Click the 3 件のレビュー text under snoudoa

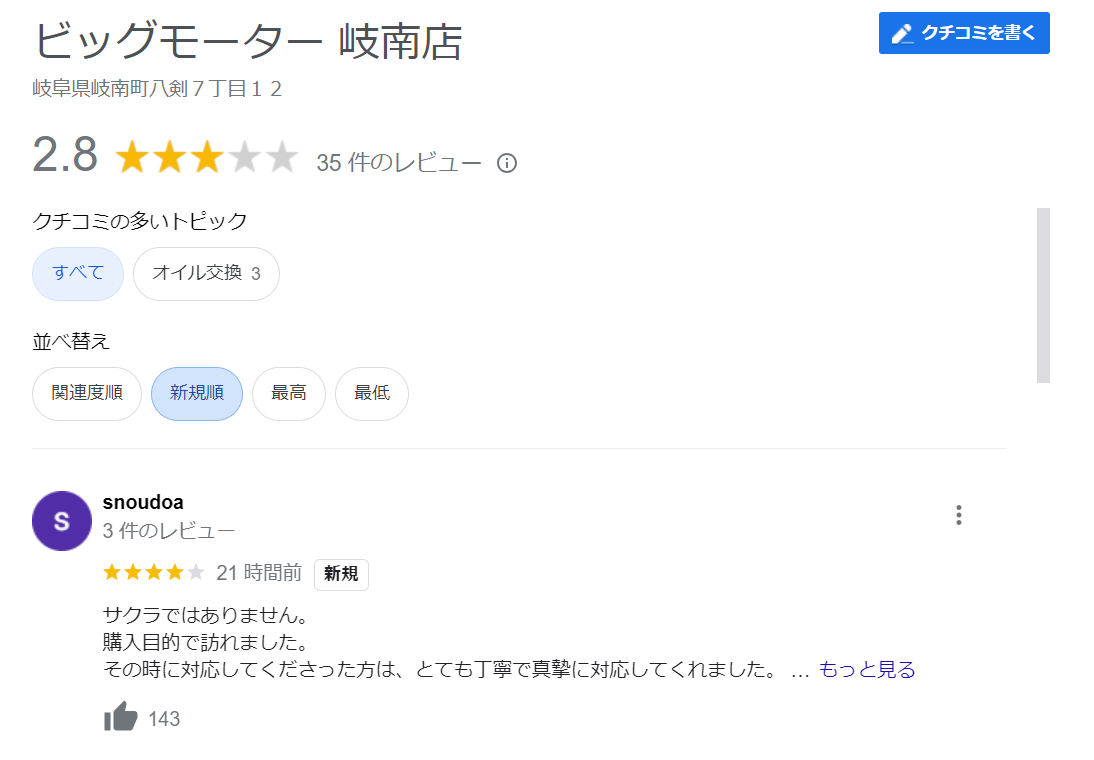[169, 530]
